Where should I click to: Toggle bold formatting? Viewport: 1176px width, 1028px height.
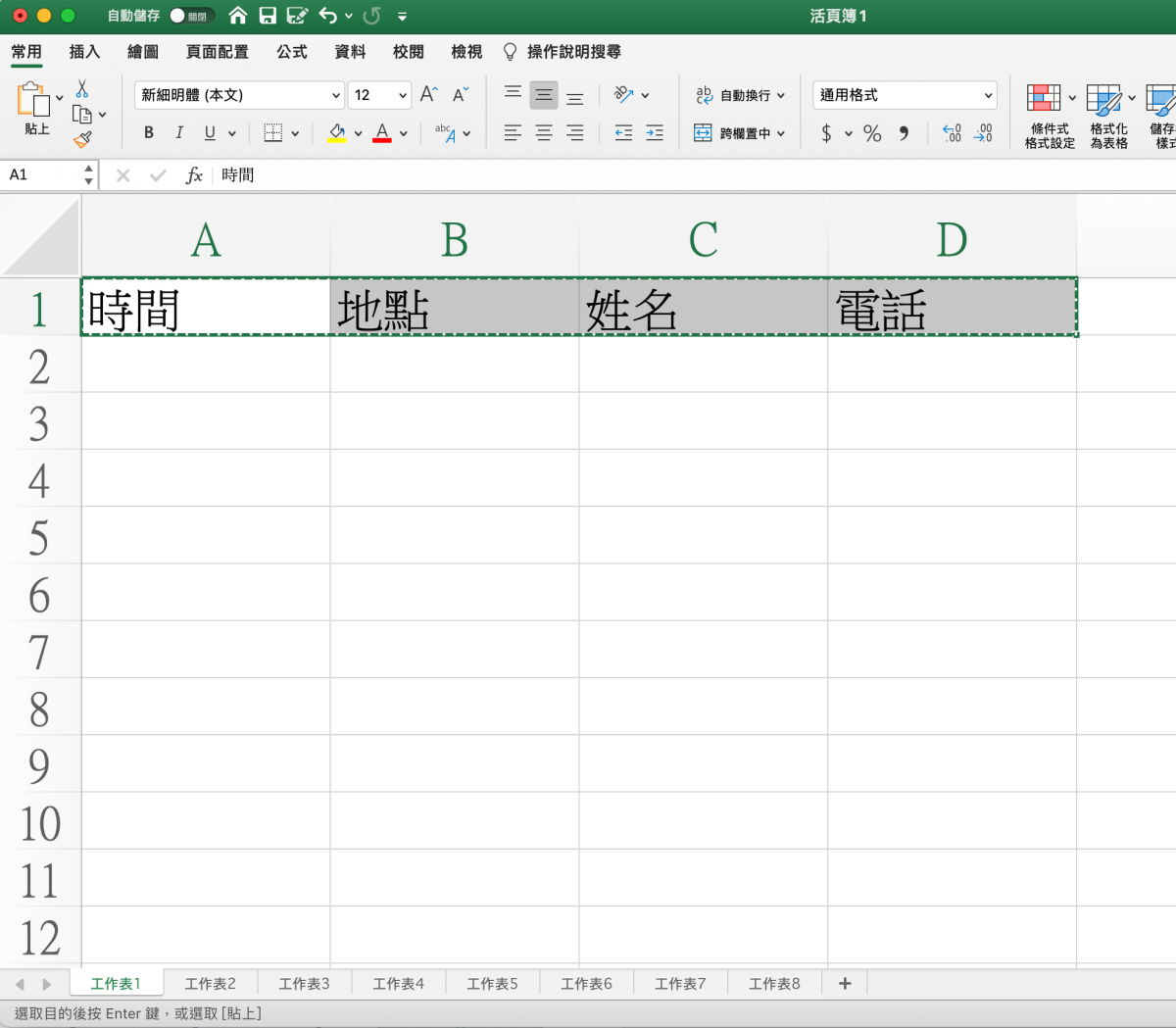pos(149,133)
